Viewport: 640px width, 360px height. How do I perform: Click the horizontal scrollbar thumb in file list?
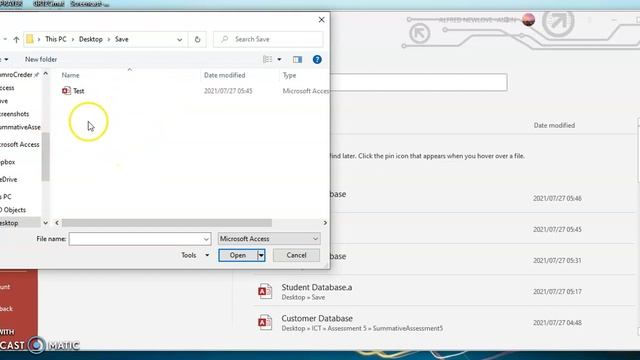167,223
